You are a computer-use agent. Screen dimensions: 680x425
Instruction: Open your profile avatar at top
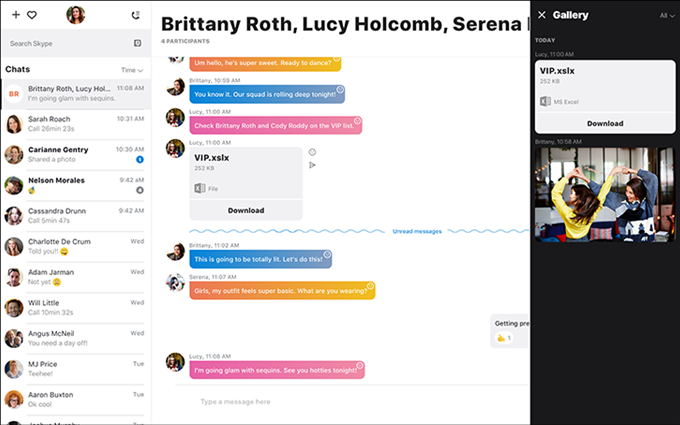tap(75, 15)
